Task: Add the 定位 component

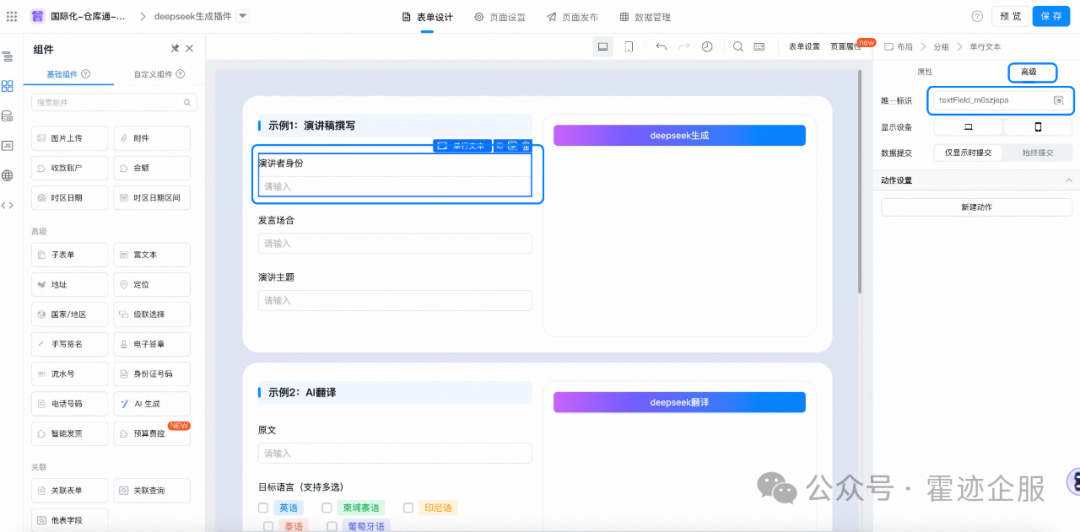Action: [152, 285]
